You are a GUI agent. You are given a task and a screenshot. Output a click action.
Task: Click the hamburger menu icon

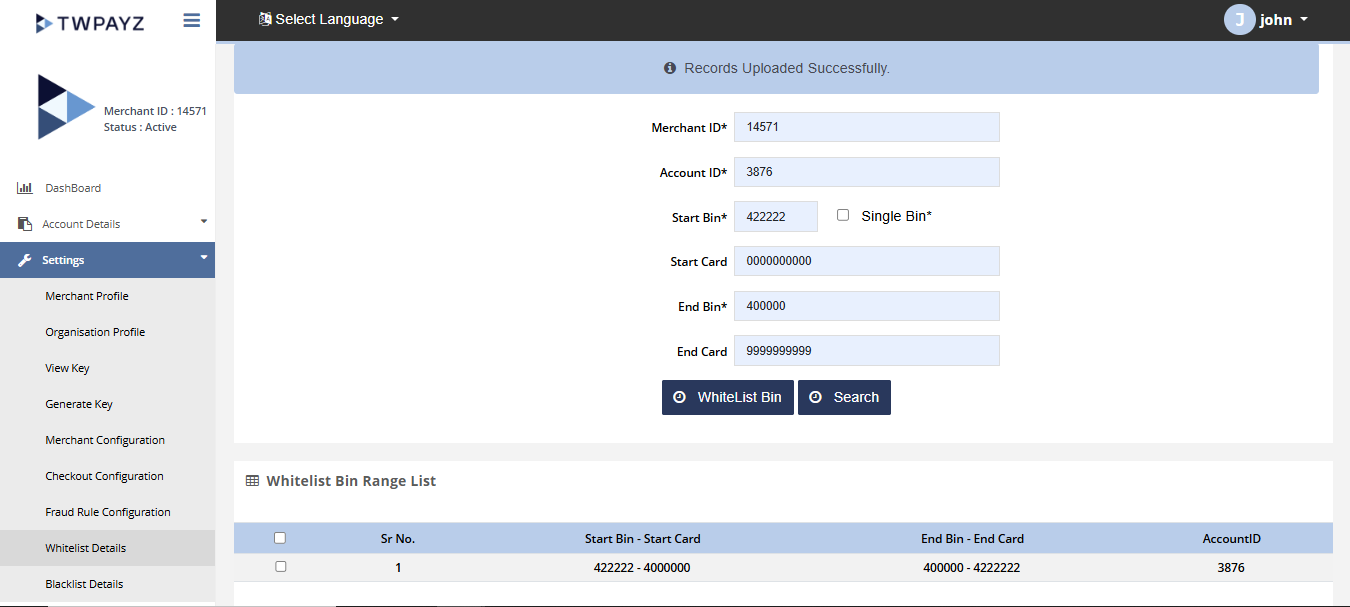tap(192, 20)
